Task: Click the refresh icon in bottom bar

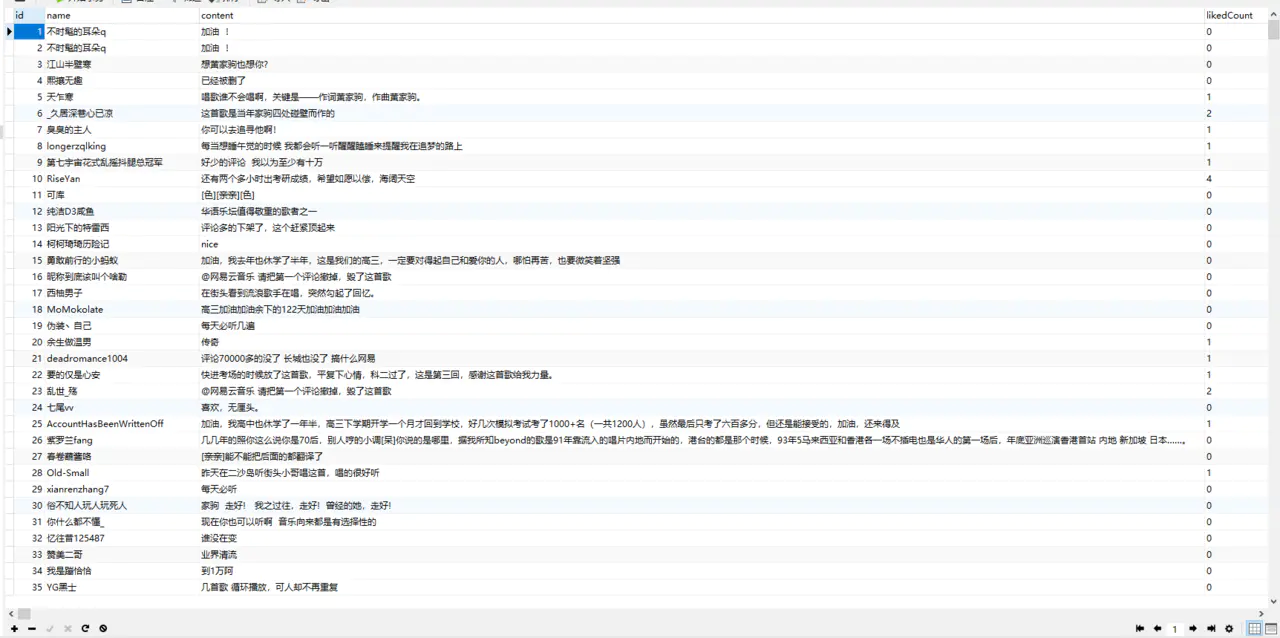Action: [x=85, y=629]
